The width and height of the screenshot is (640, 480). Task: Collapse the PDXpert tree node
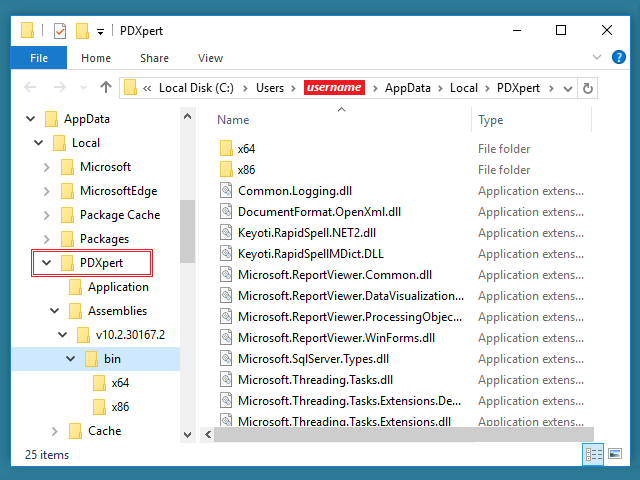pyautogui.click(x=47, y=263)
